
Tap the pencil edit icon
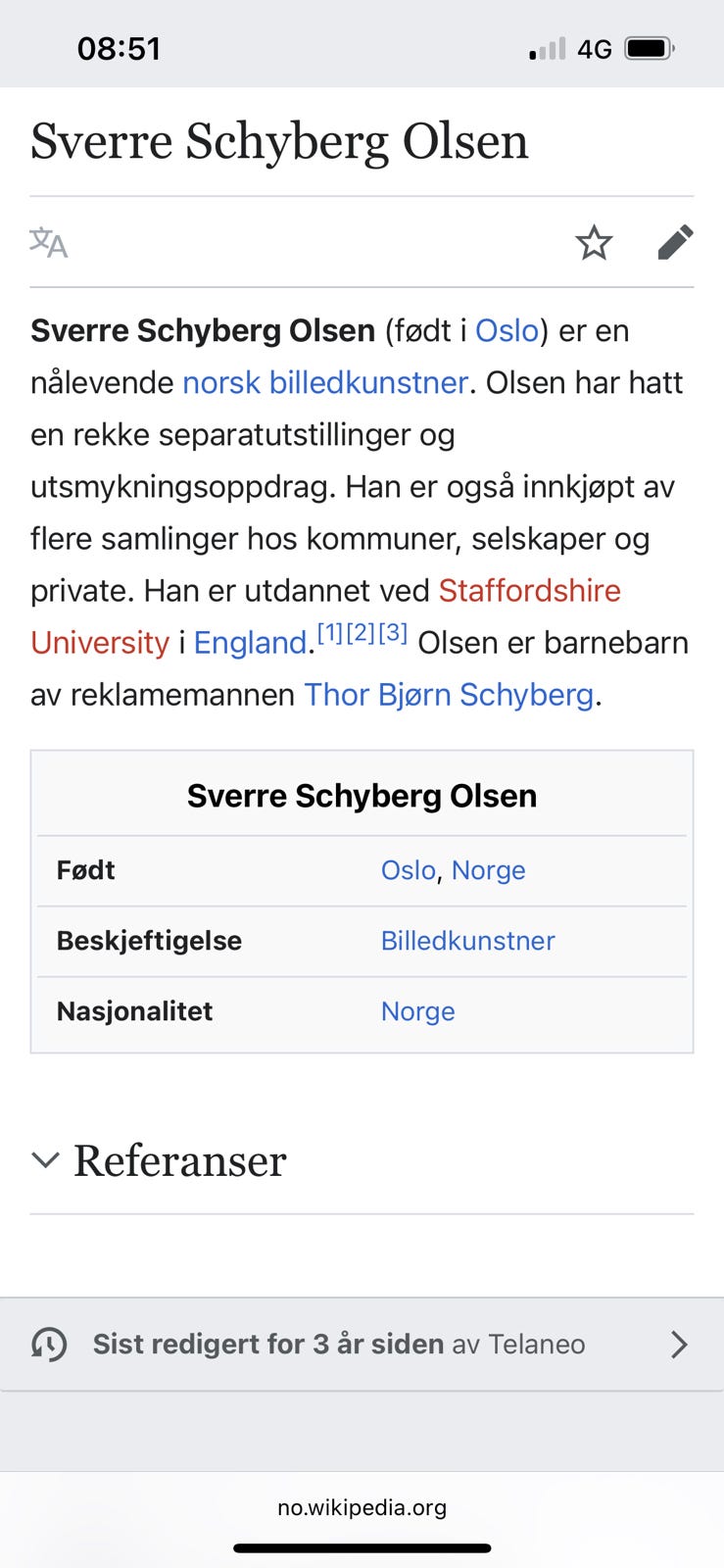point(675,242)
